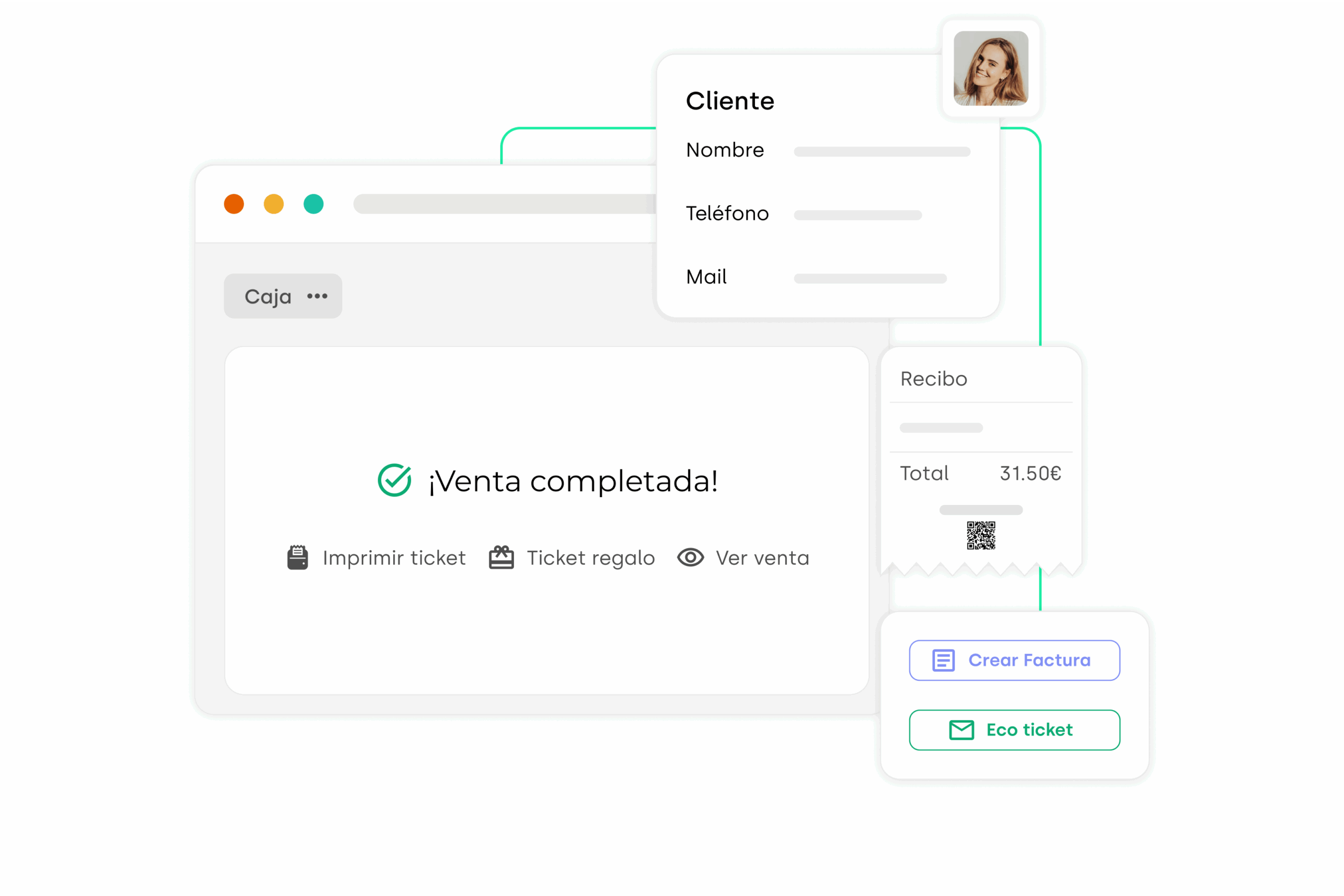Viewport: 1344px width, 896px height.
Task: Select the Caja tab
Action: (x=268, y=297)
